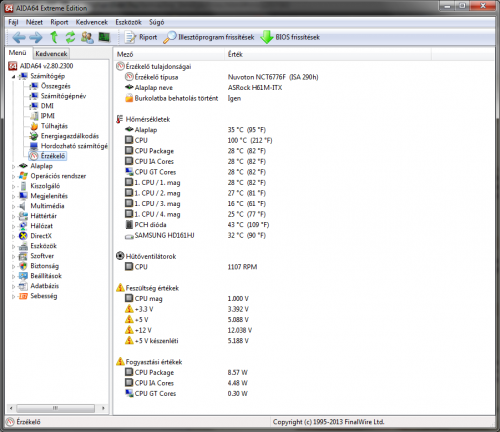
Task: Click BIOS frissítések download button
Action: click(290, 37)
